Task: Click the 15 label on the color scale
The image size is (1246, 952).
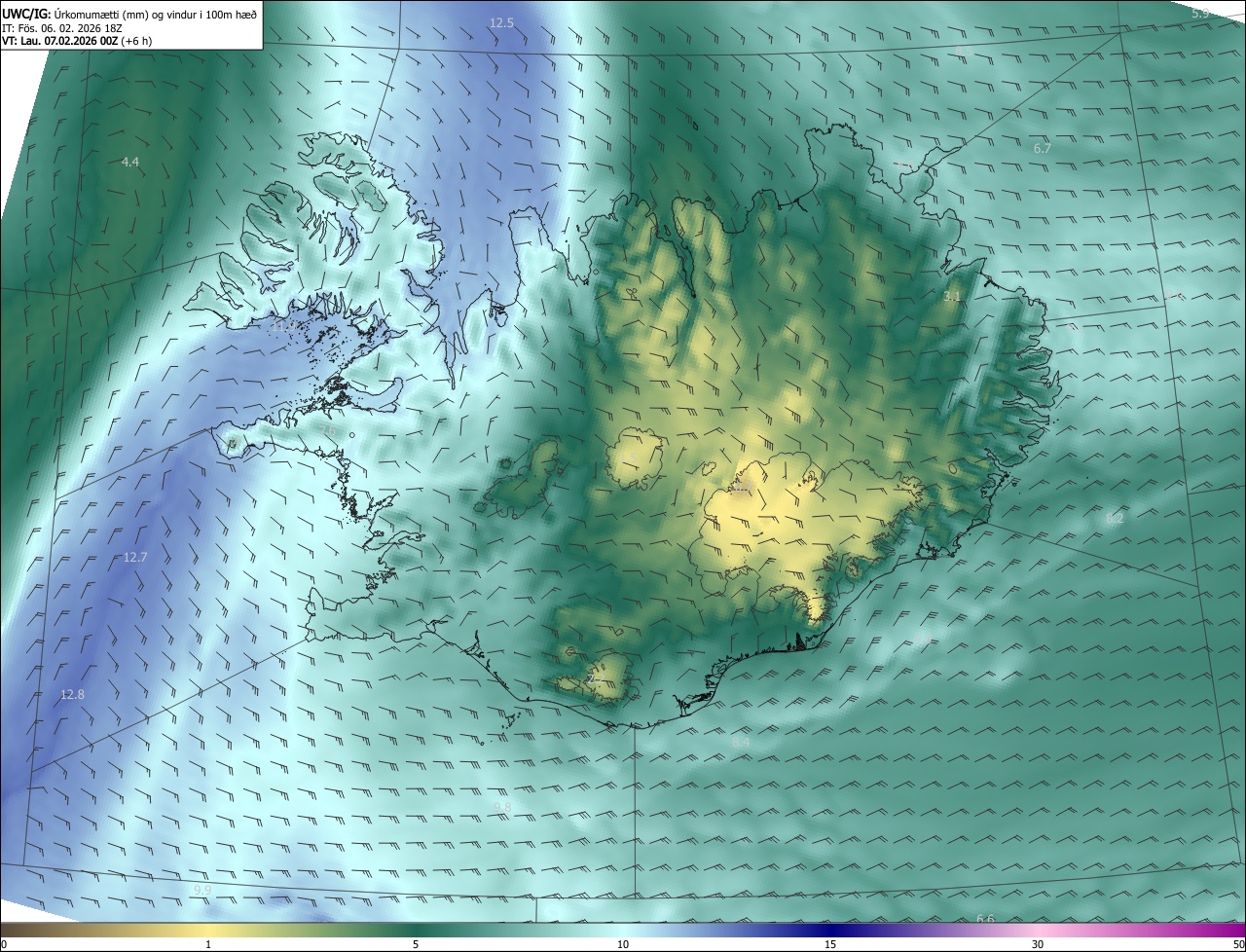Action: point(830,944)
